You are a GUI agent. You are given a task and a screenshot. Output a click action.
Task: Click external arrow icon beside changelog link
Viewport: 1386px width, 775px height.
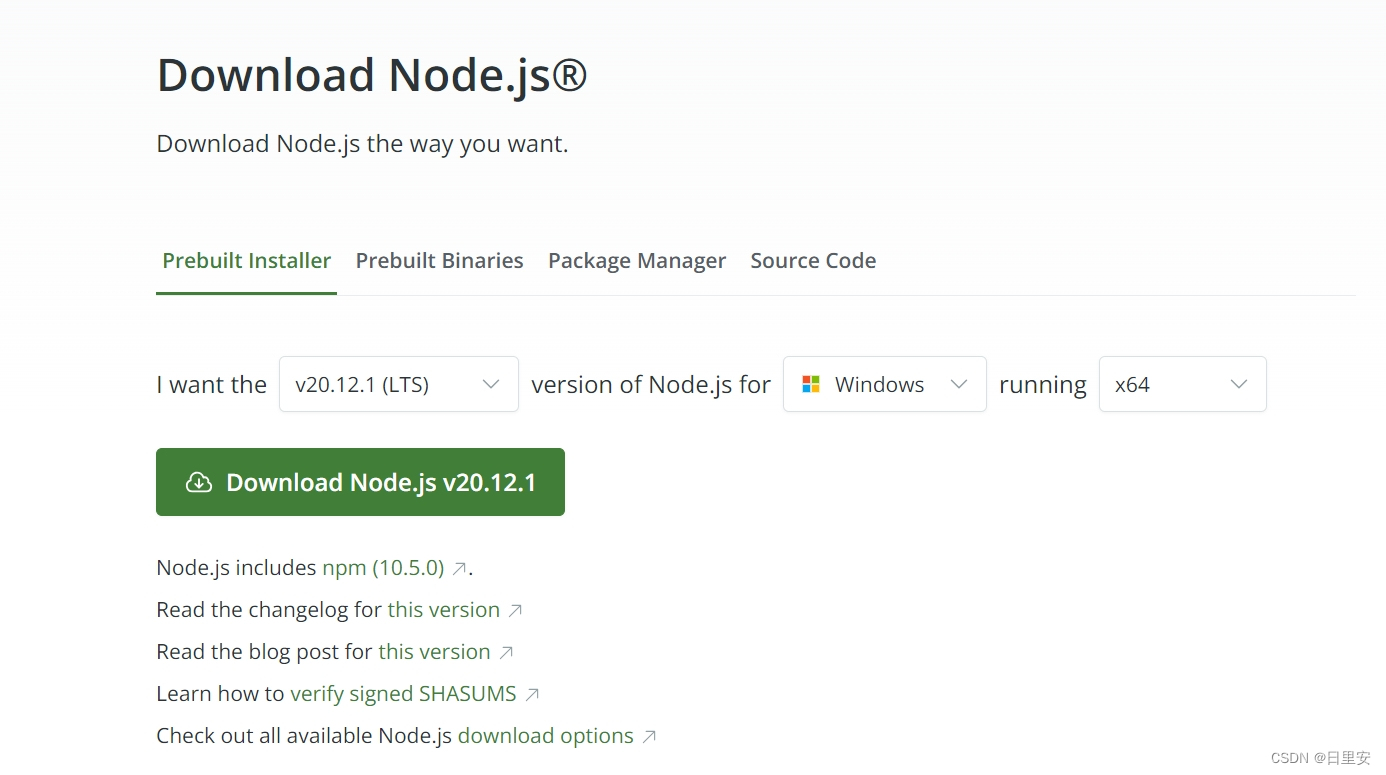coord(515,611)
